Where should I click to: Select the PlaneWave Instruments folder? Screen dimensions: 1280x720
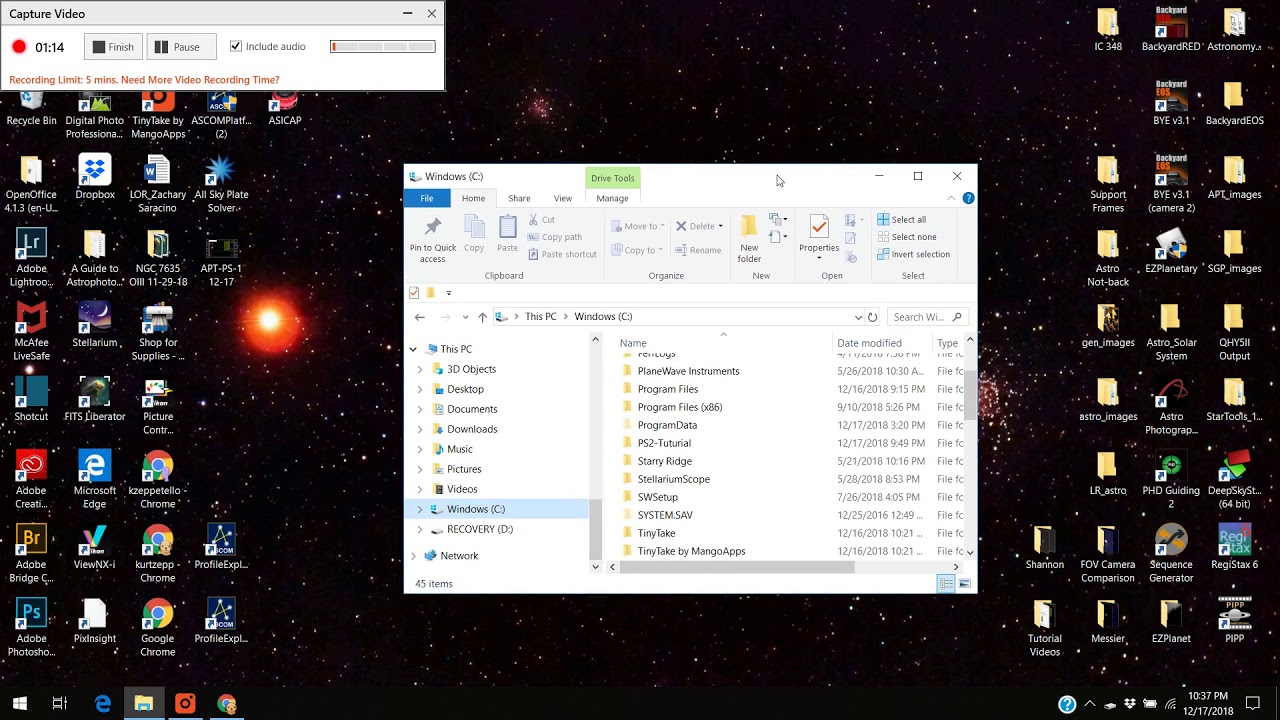point(688,371)
